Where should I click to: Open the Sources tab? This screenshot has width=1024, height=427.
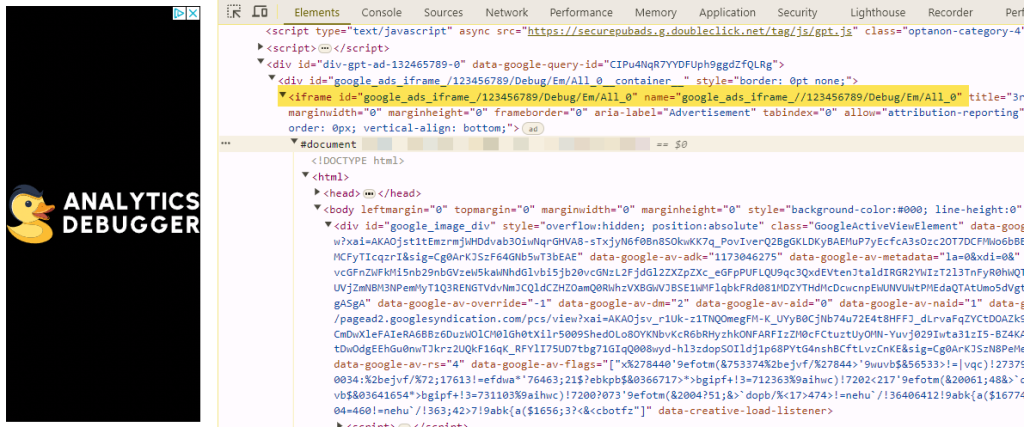(x=443, y=12)
